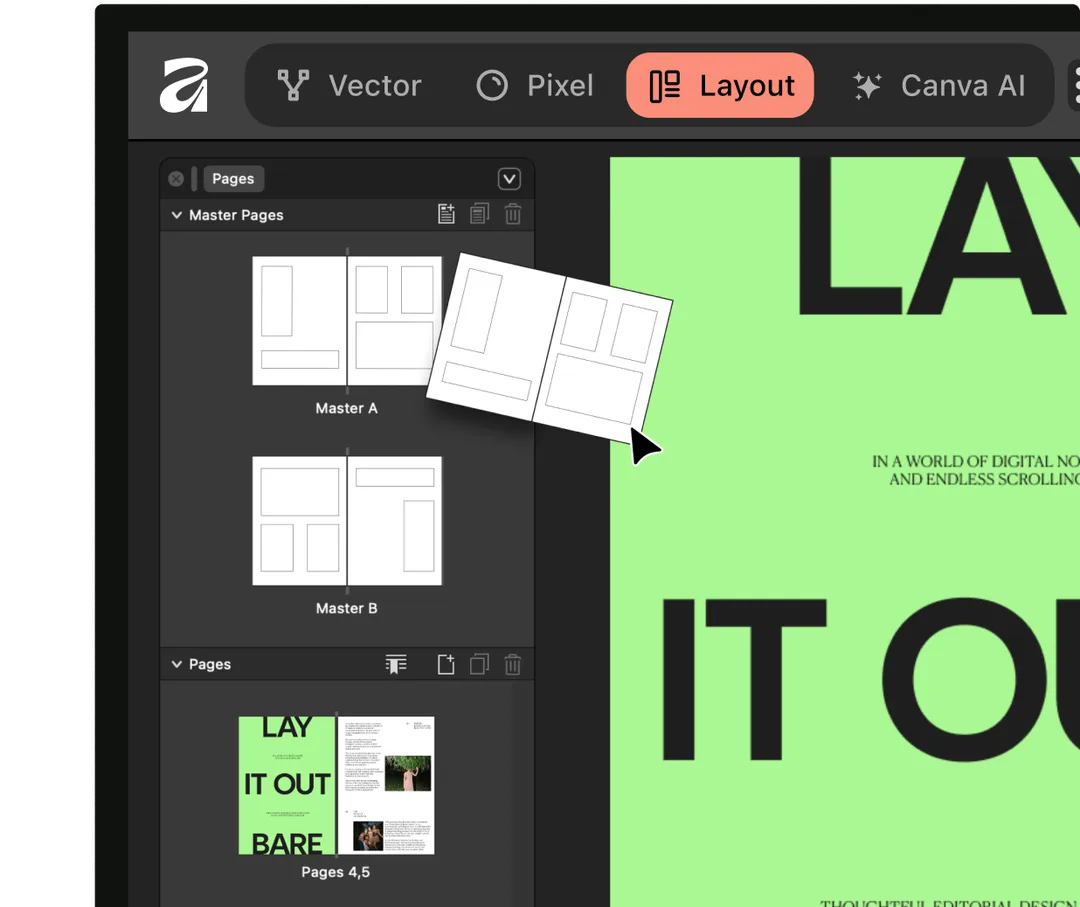The height and width of the screenshot is (907, 1080).
Task: Duplicate the selected master page
Action: [x=479, y=214]
